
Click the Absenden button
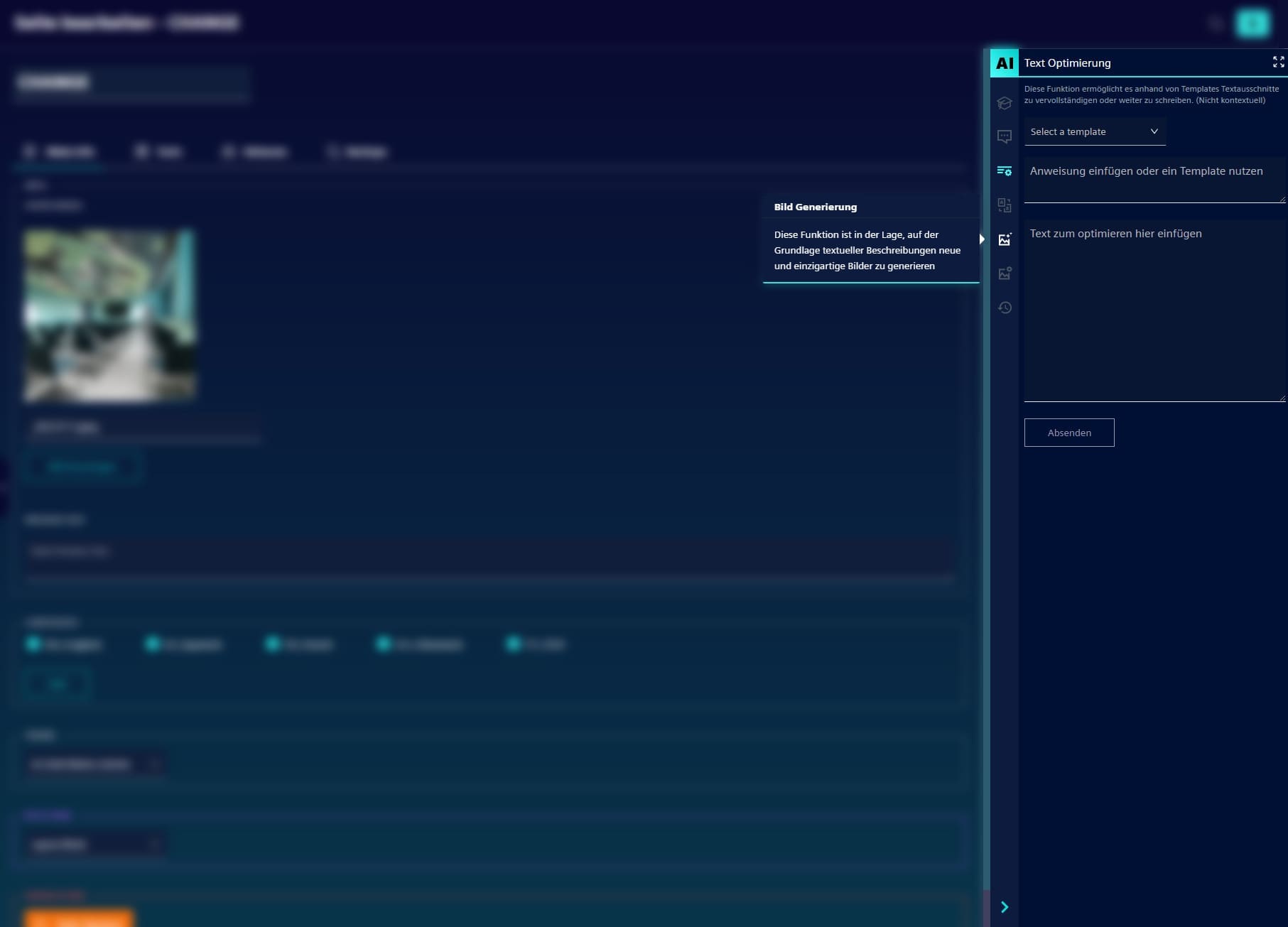pyautogui.click(x=1069, y=433)
